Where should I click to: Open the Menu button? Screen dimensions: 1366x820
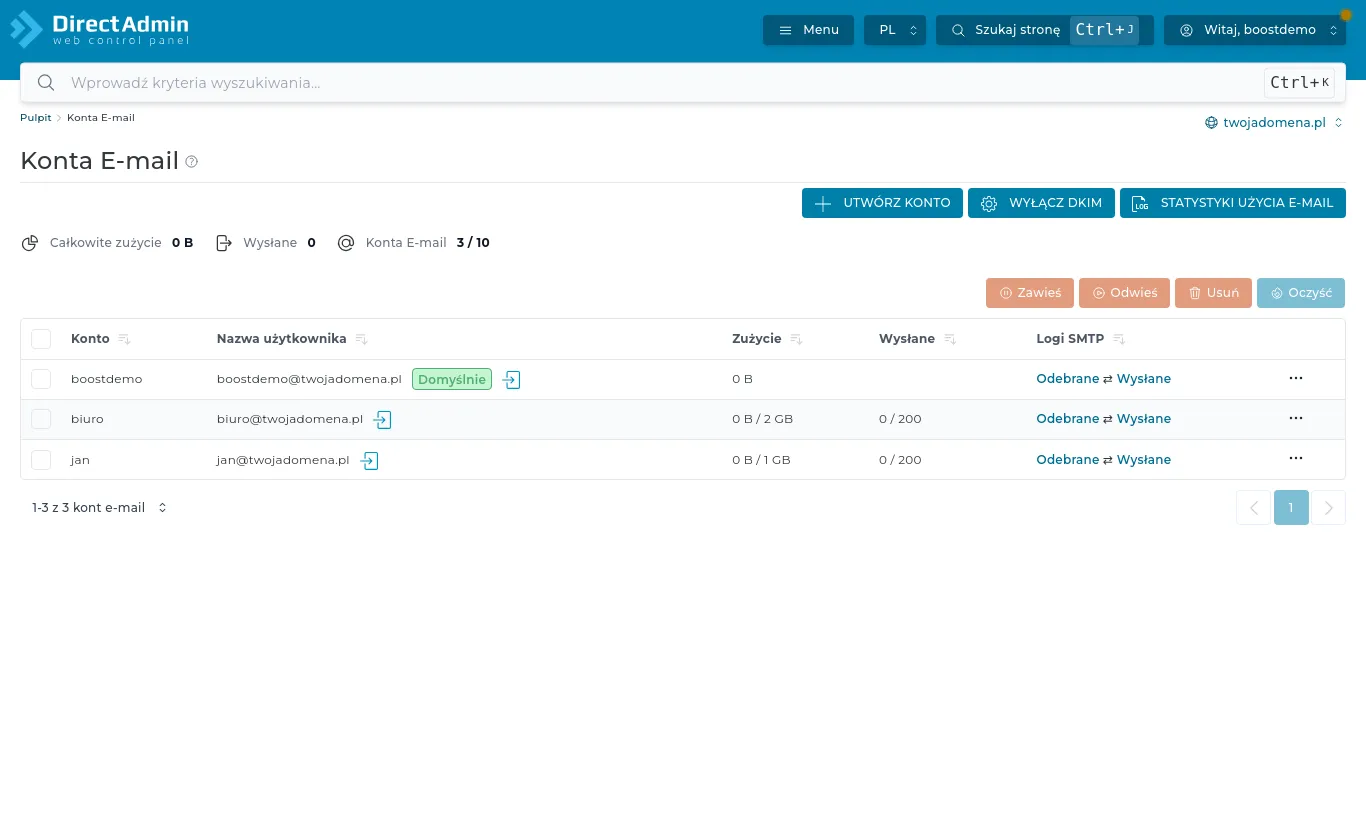808,30
